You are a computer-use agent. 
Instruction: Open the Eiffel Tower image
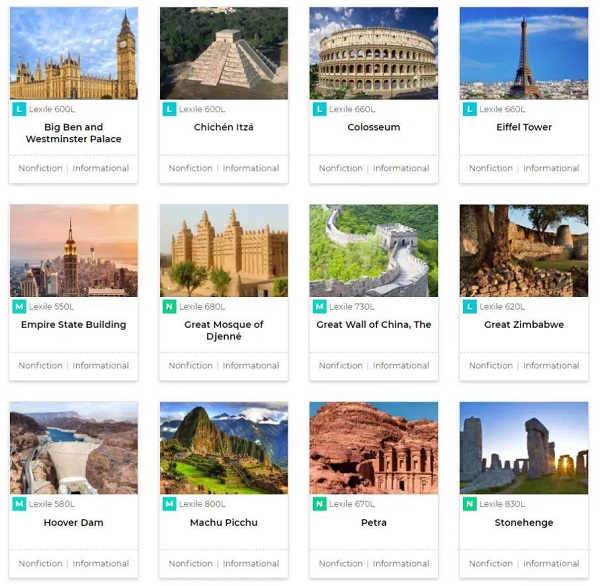524,53
